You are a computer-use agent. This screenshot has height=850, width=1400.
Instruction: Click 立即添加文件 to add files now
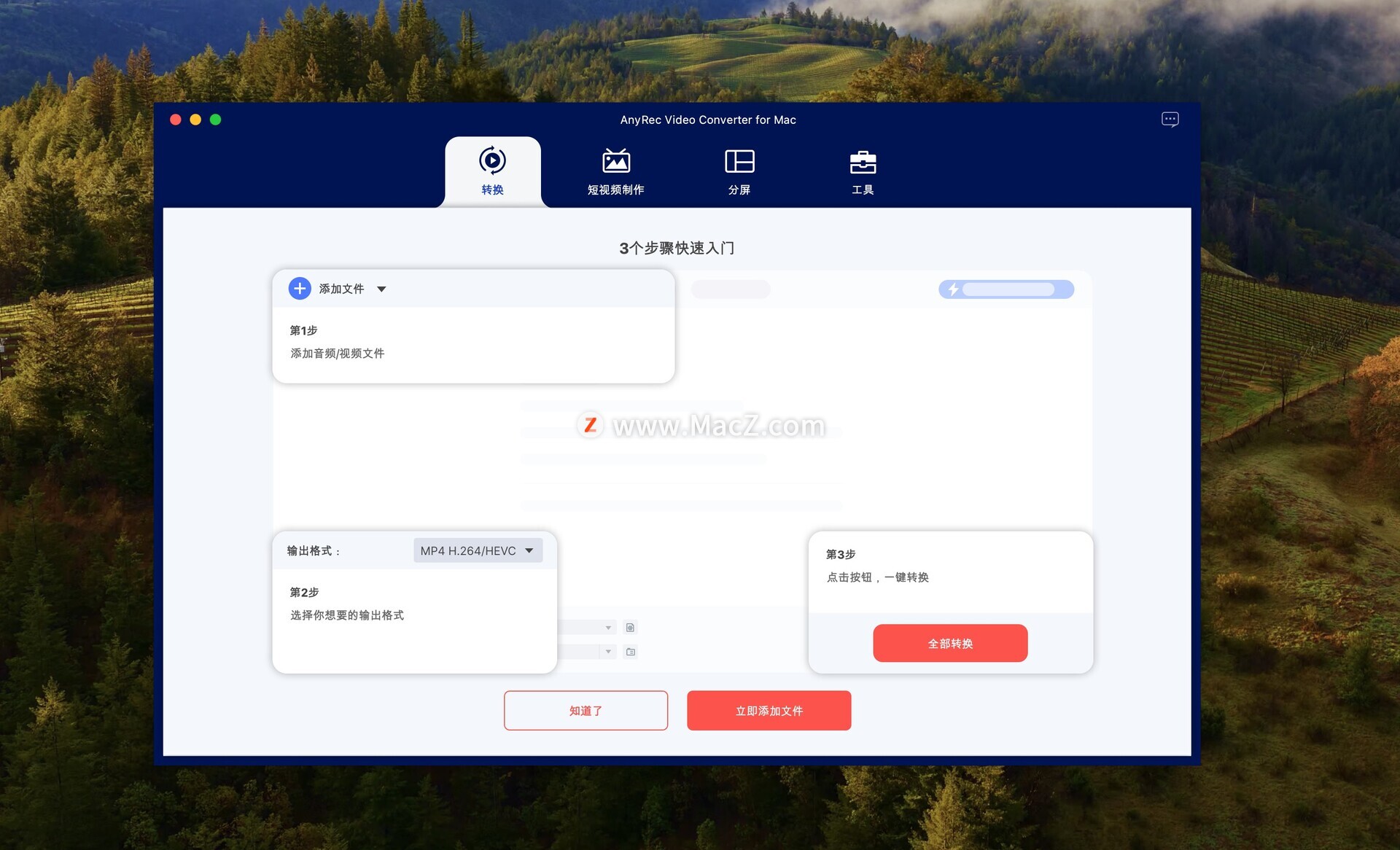click(769, 710)
